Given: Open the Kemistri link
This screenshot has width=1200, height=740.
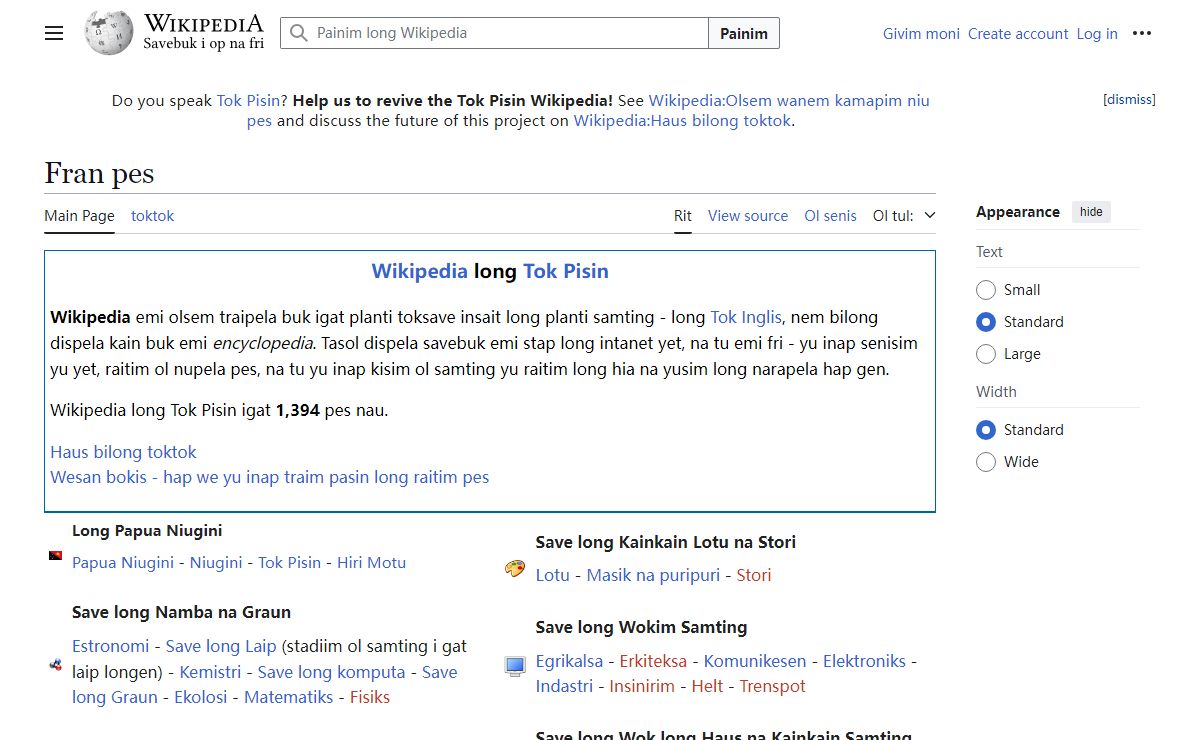Looking at the screenshot, I should (x=210, y=672).
